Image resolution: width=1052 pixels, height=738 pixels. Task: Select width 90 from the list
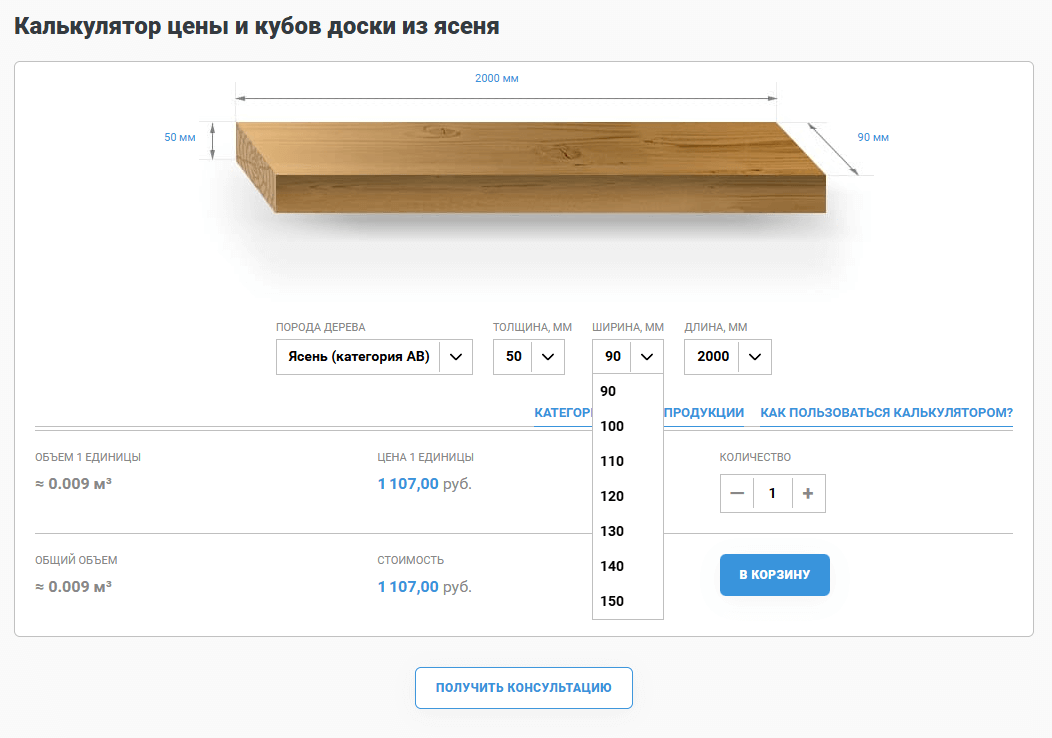click(x=609, y=391)
